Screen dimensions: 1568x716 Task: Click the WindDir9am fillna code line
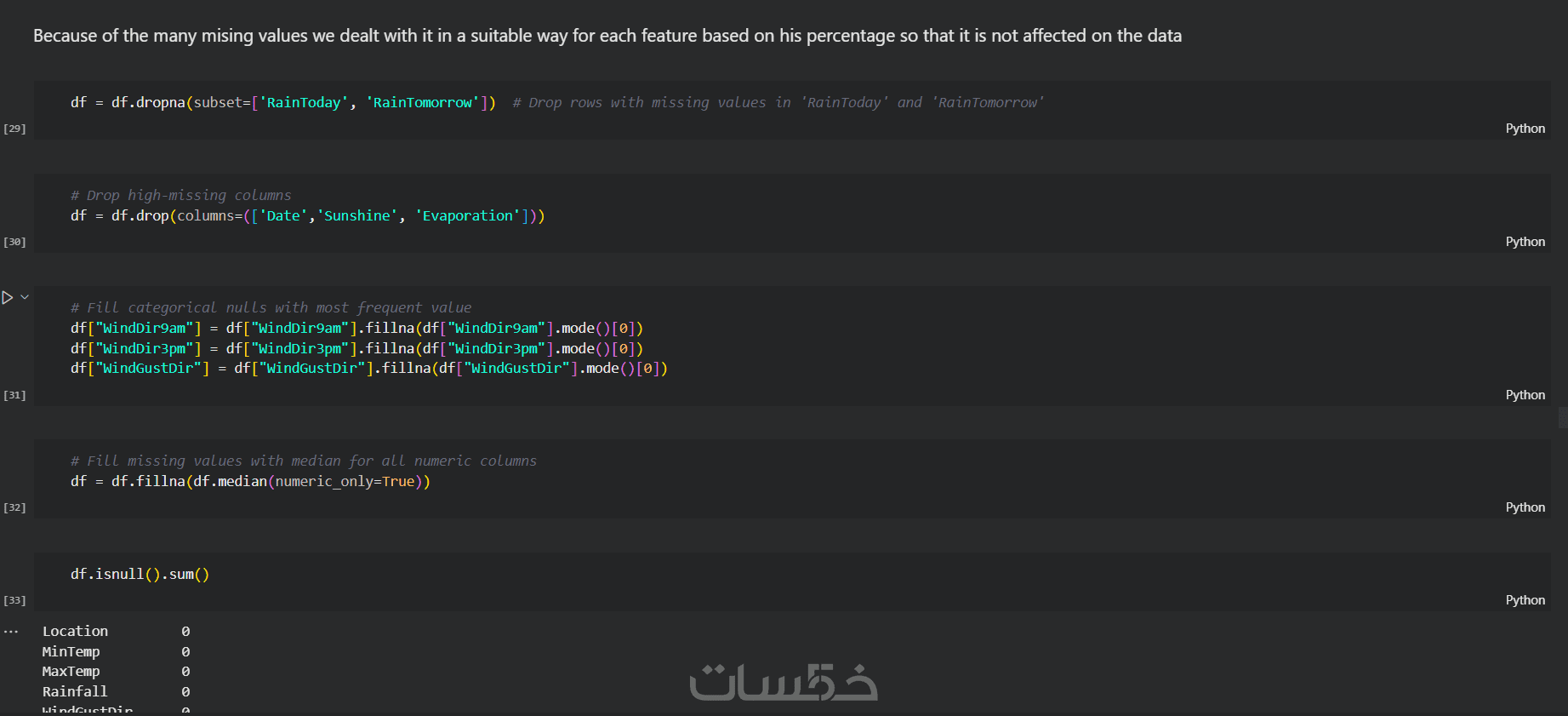click(x=356, y=329)
